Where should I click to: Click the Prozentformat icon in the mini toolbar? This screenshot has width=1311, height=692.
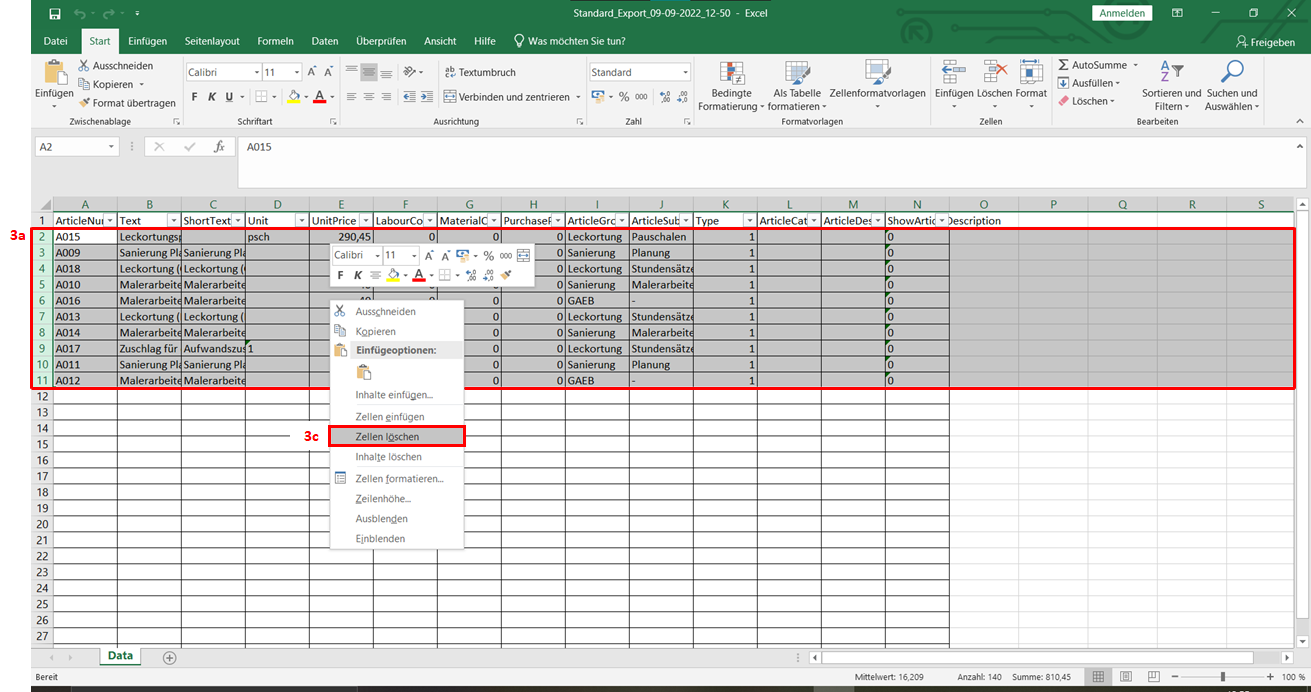(488, 256)
